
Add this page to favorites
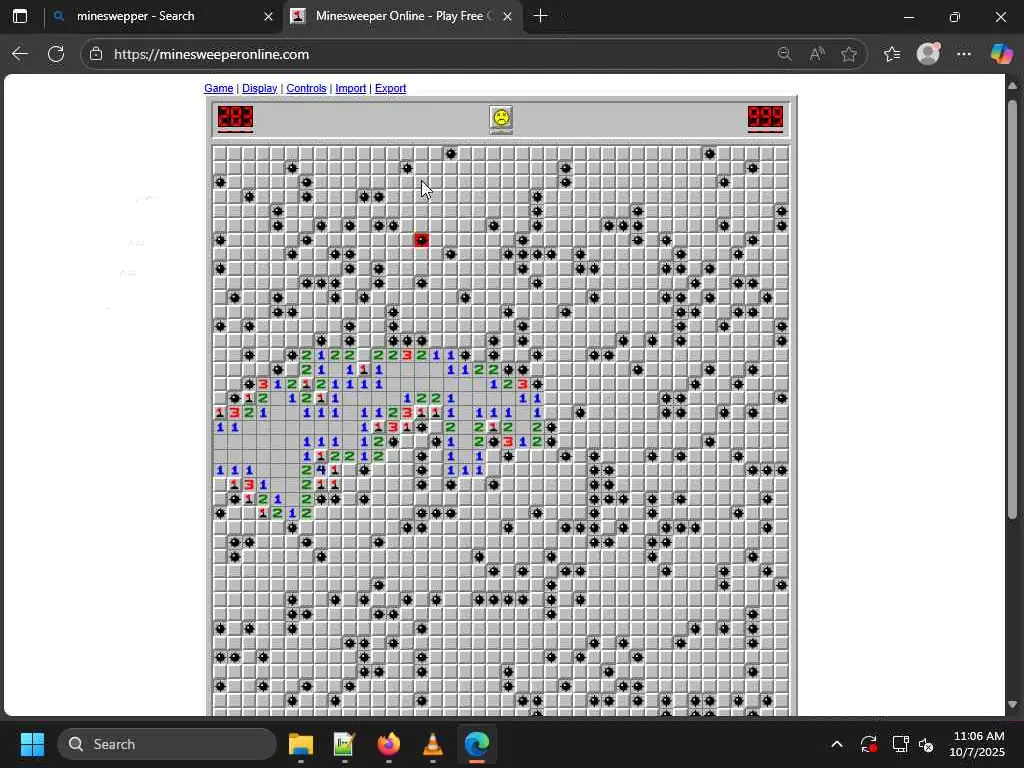[x=848, y=54]
